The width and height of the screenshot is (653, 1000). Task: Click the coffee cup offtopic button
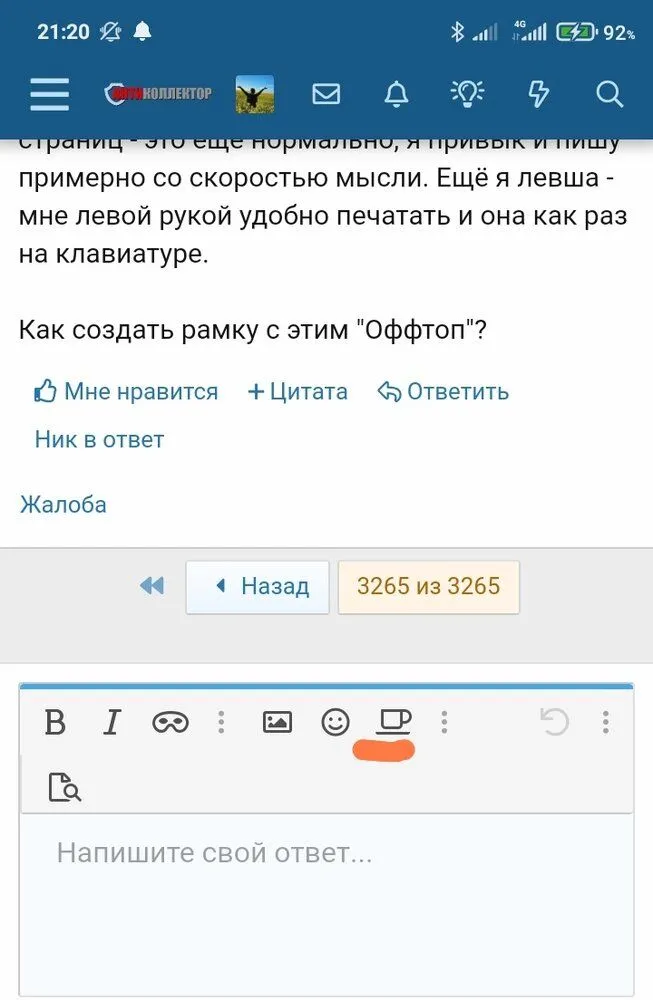coord(392,720)
